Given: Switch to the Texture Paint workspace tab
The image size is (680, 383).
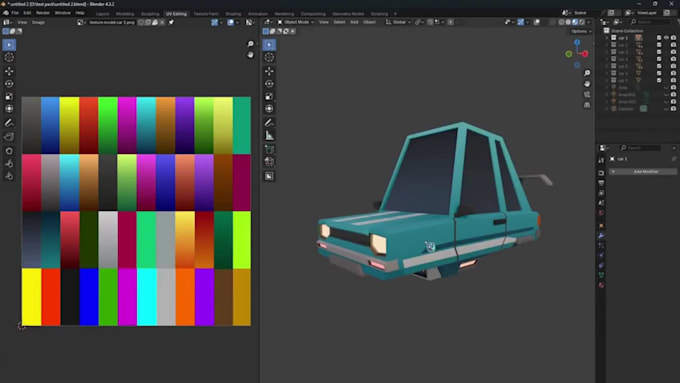Looking at the screenshot, I should tap(206, 14).
